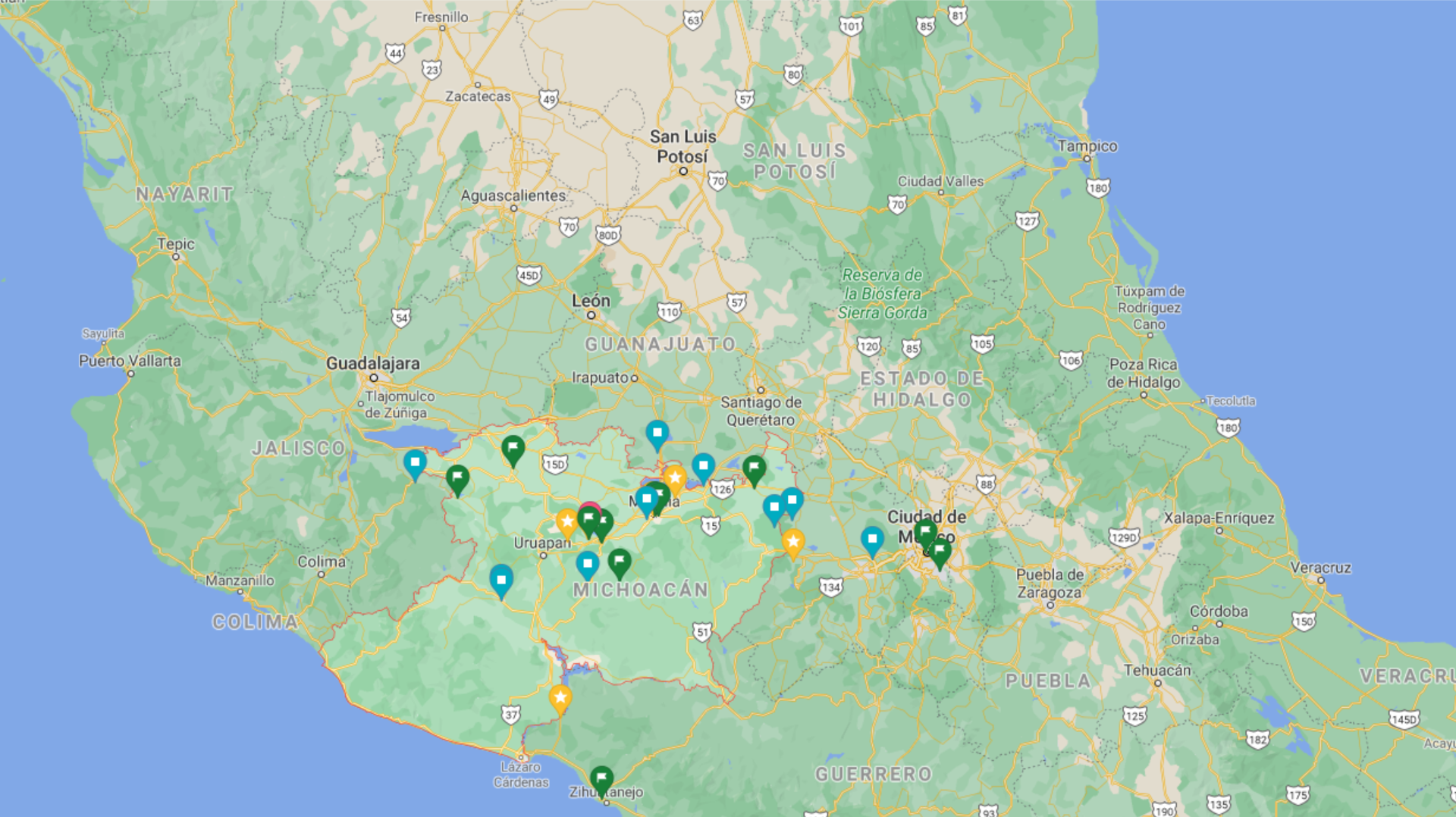Image resolution: width=1456 pixels, height=817 pixels.
Task: Select the San Luis Potosí city label
Action: (x=682, y=146)
